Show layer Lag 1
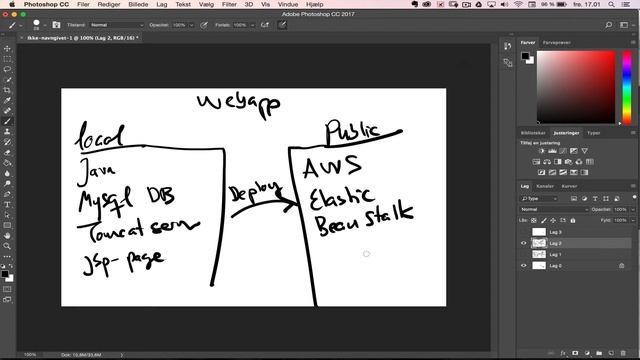 click(x=524, y=254)
